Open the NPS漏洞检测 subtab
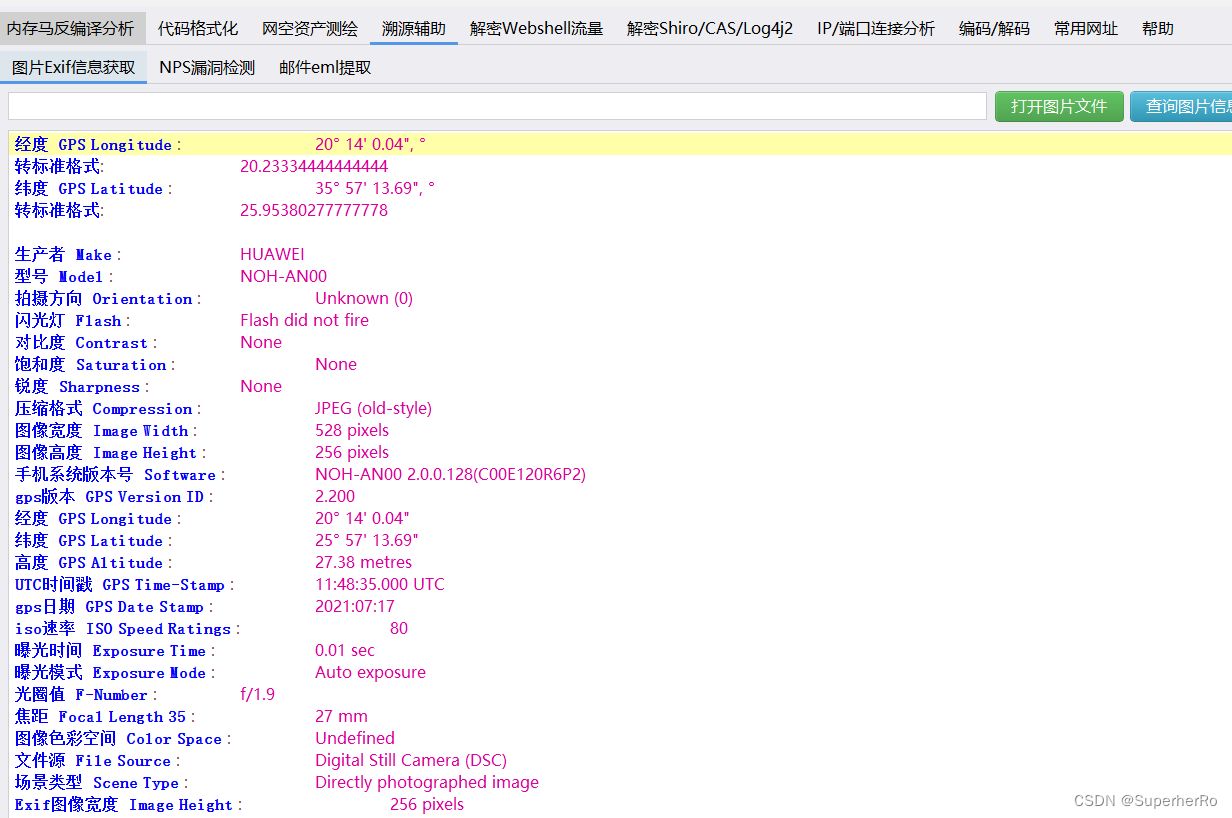Screen dimensions: 1232x818 [x=206, y=69]
